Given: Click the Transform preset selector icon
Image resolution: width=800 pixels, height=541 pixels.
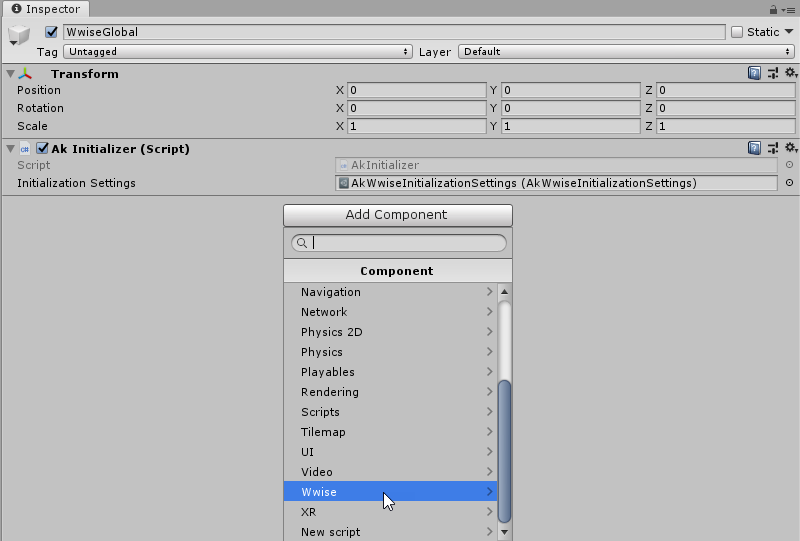Looking at the screenshot, I should [x=773, y=73].
